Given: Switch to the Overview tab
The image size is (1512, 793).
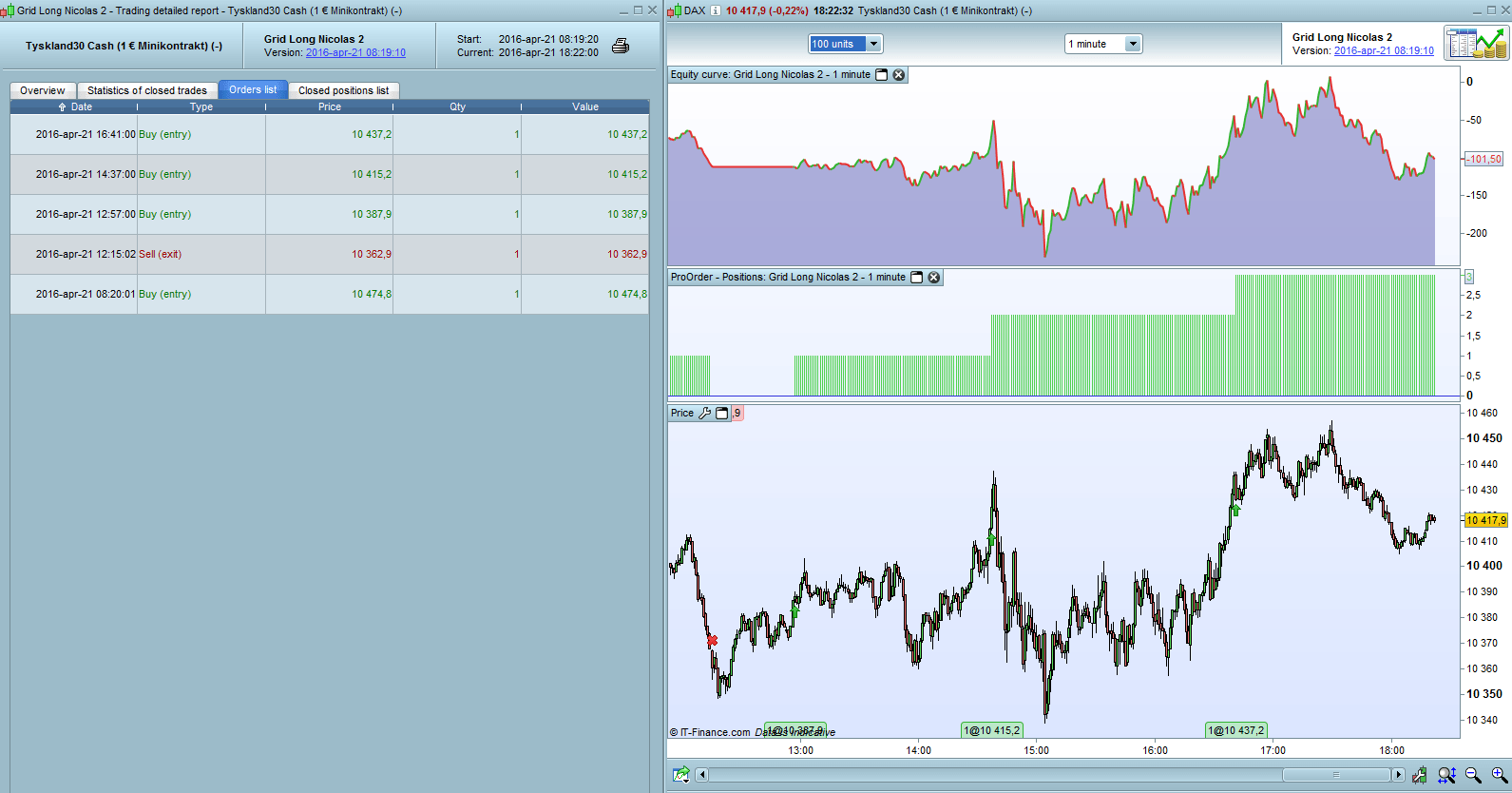Looking at the screenshot, I should (x=43, y=90).
